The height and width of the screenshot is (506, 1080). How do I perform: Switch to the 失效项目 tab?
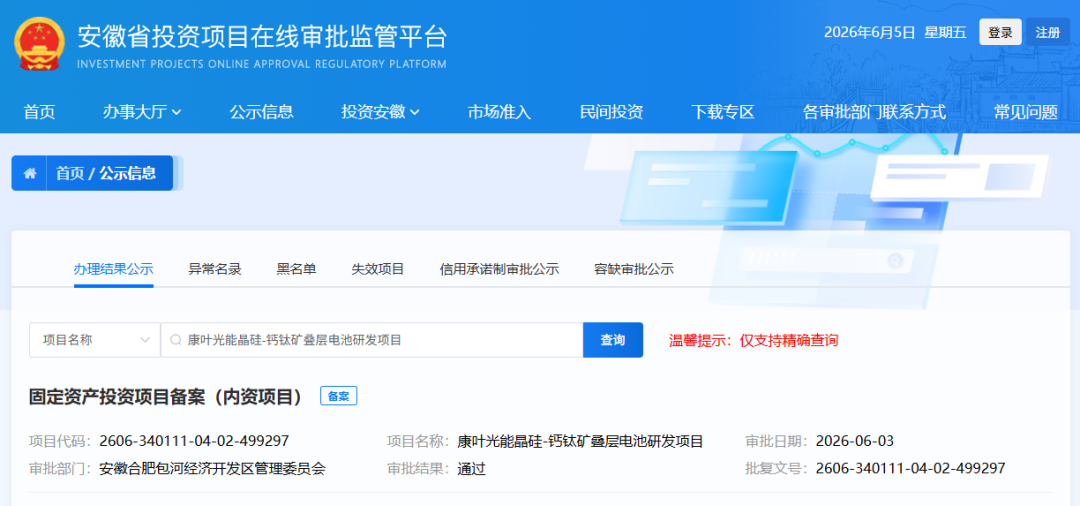click(x=377, y=269)
